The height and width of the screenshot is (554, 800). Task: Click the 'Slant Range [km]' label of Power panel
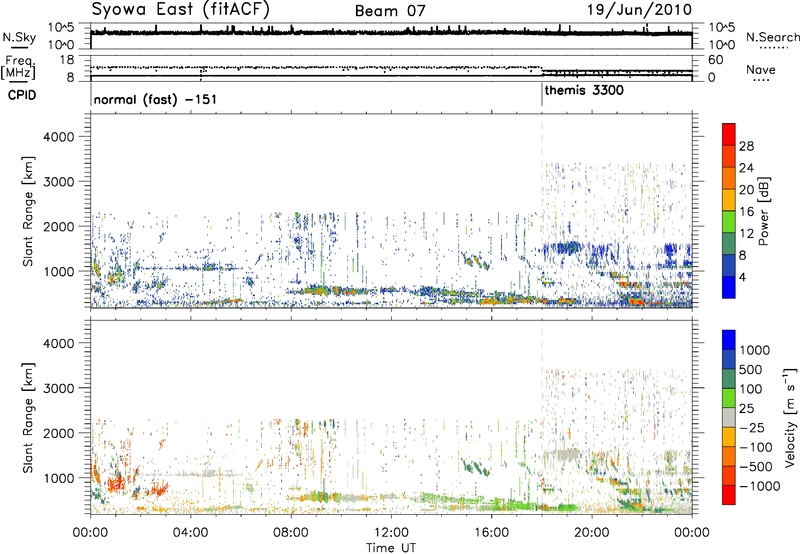(x=28, y=211)
